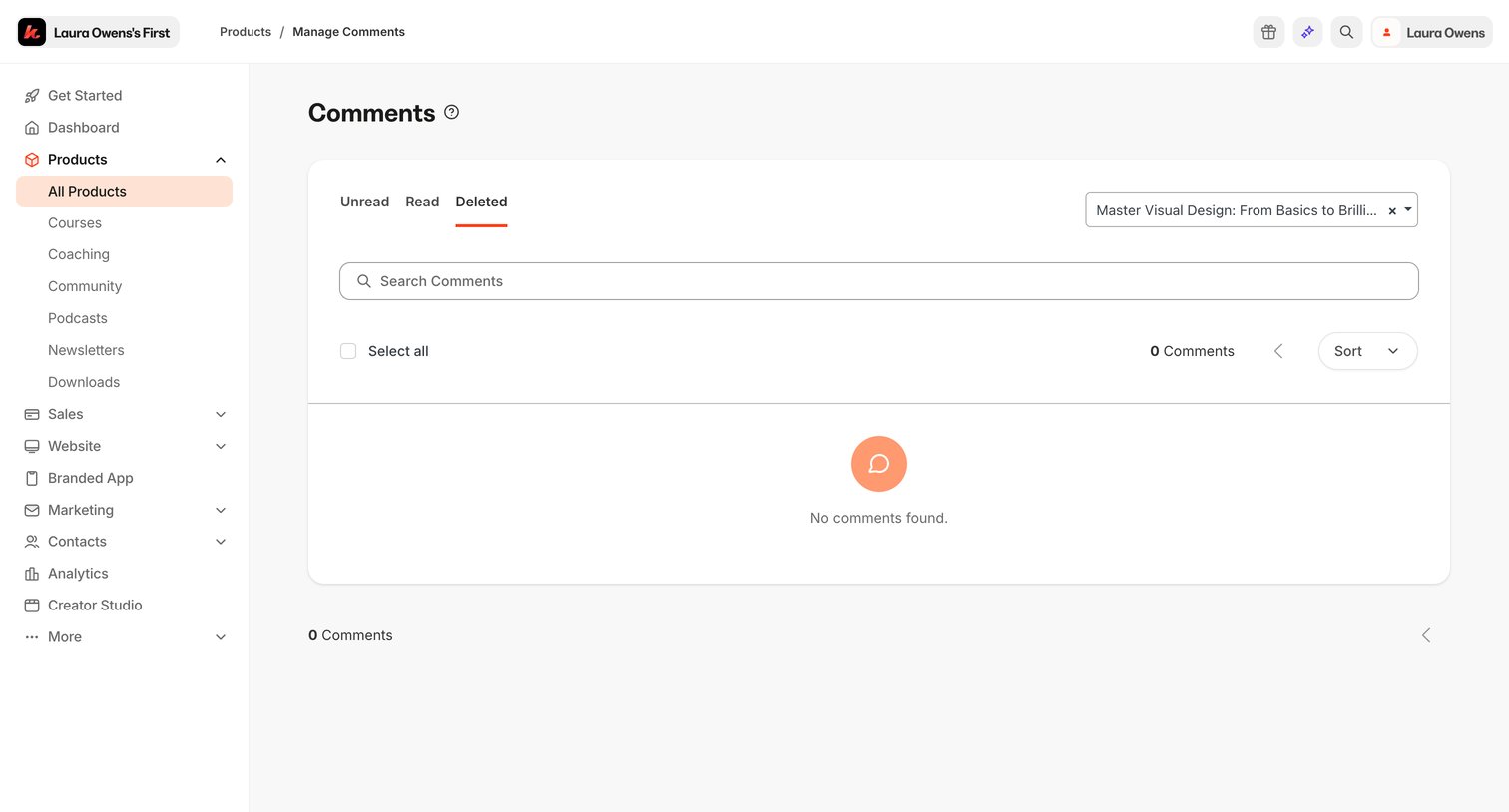Expand the Website section chevron
Screen dimensions: 1509x812
(221, 446)
